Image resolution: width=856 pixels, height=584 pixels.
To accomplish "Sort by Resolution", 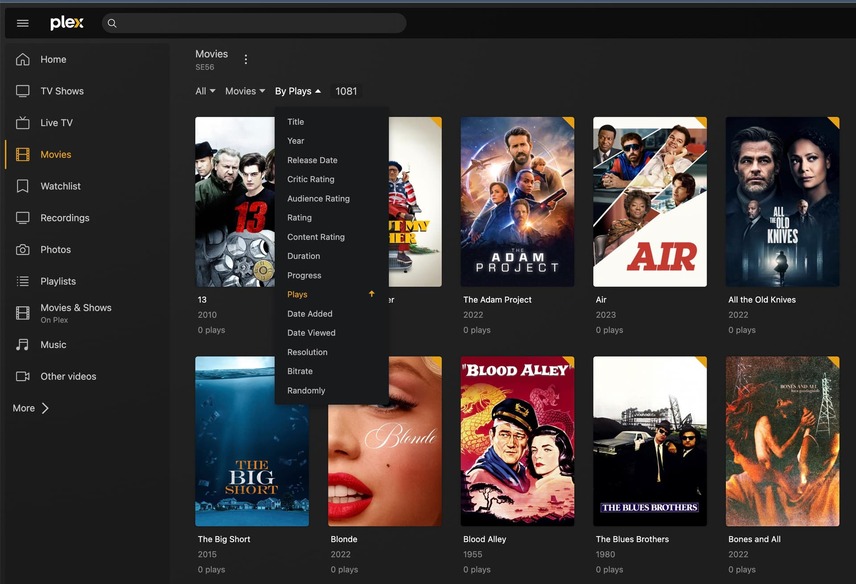I will [307, 352].
